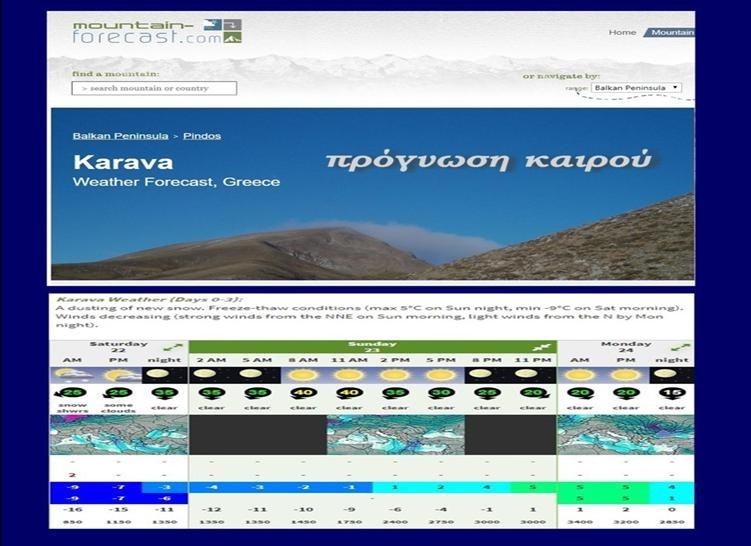Click Sunday 11 AM wind speed 40 icon
Image resolution: width=751 pixels, height=546 pixels.
(x=349, y=392)
